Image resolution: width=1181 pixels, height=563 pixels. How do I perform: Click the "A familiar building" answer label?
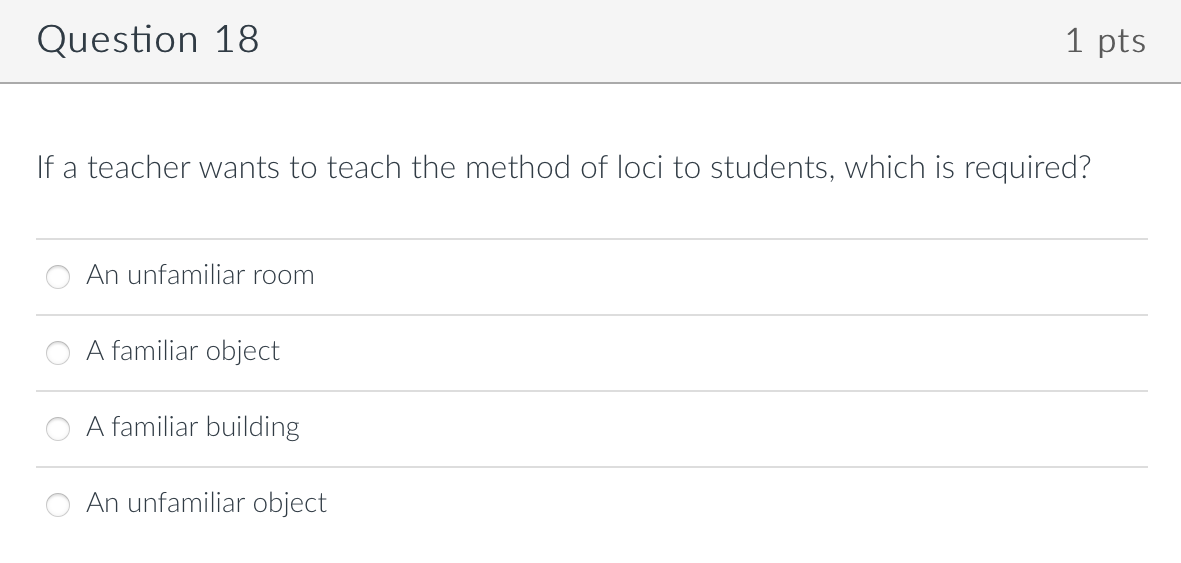click(193, 427)
